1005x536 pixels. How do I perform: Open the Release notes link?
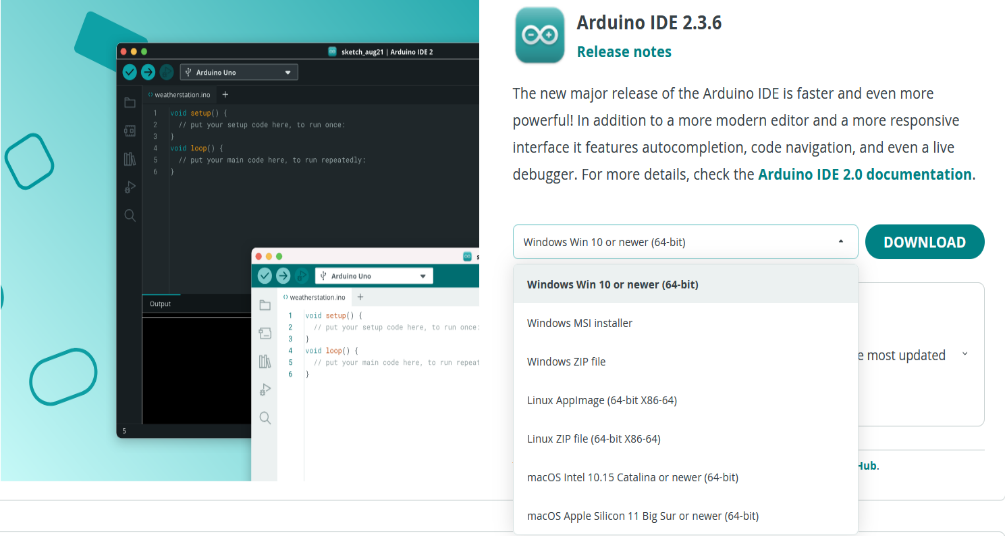[624, 52]
